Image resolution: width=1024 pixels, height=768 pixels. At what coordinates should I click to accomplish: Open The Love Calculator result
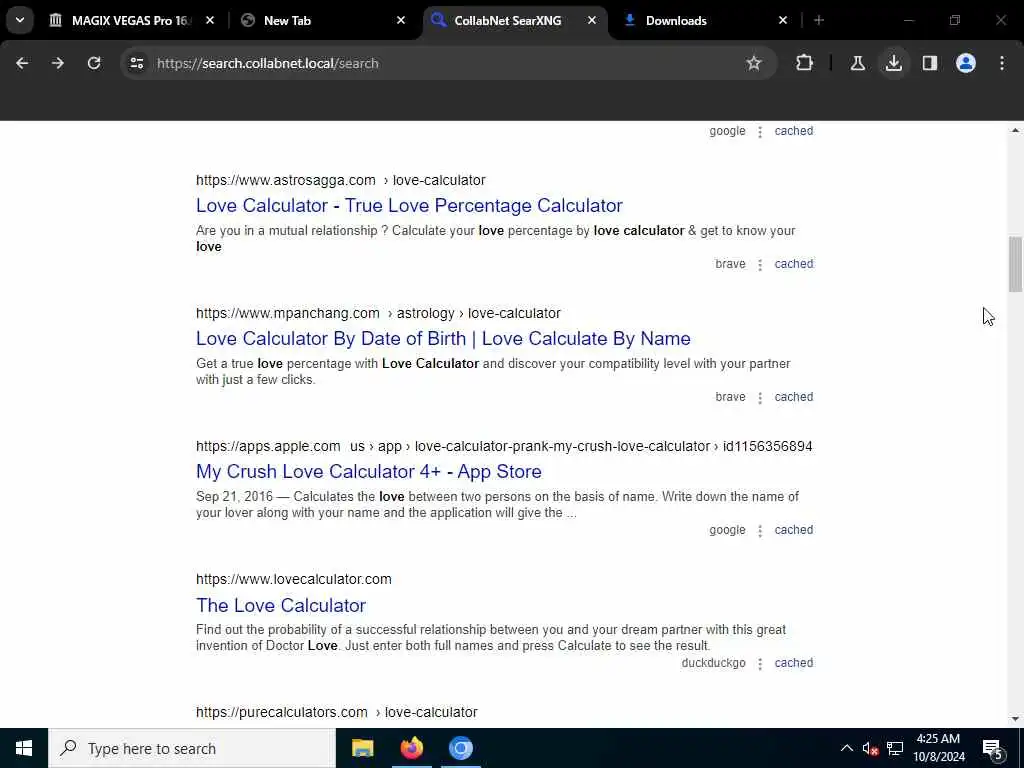281,605
